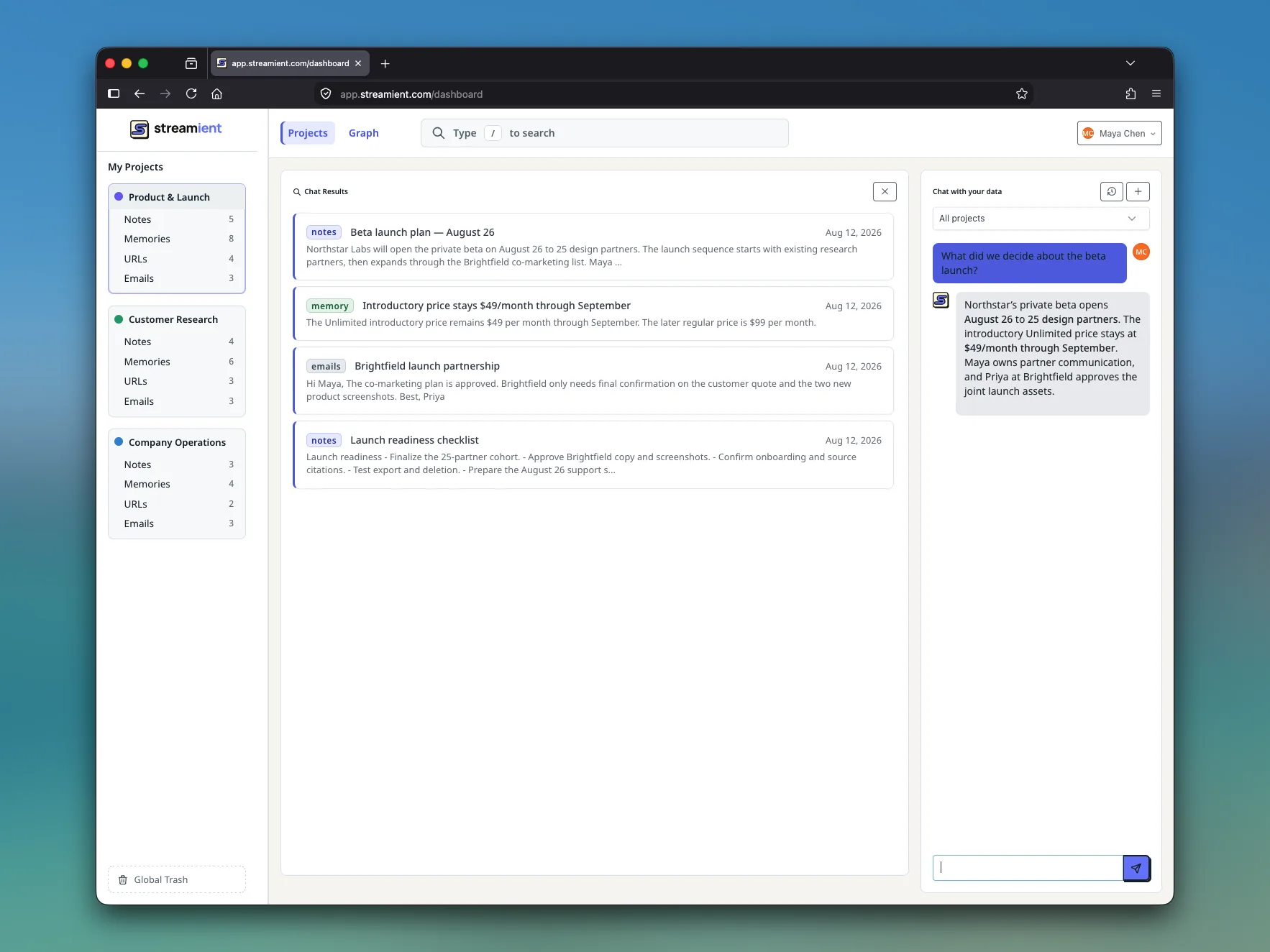This screenshot has height=952, width=1270.
Task: Open the Brightfield launch partnership result
Action: (x=593, y=380)
